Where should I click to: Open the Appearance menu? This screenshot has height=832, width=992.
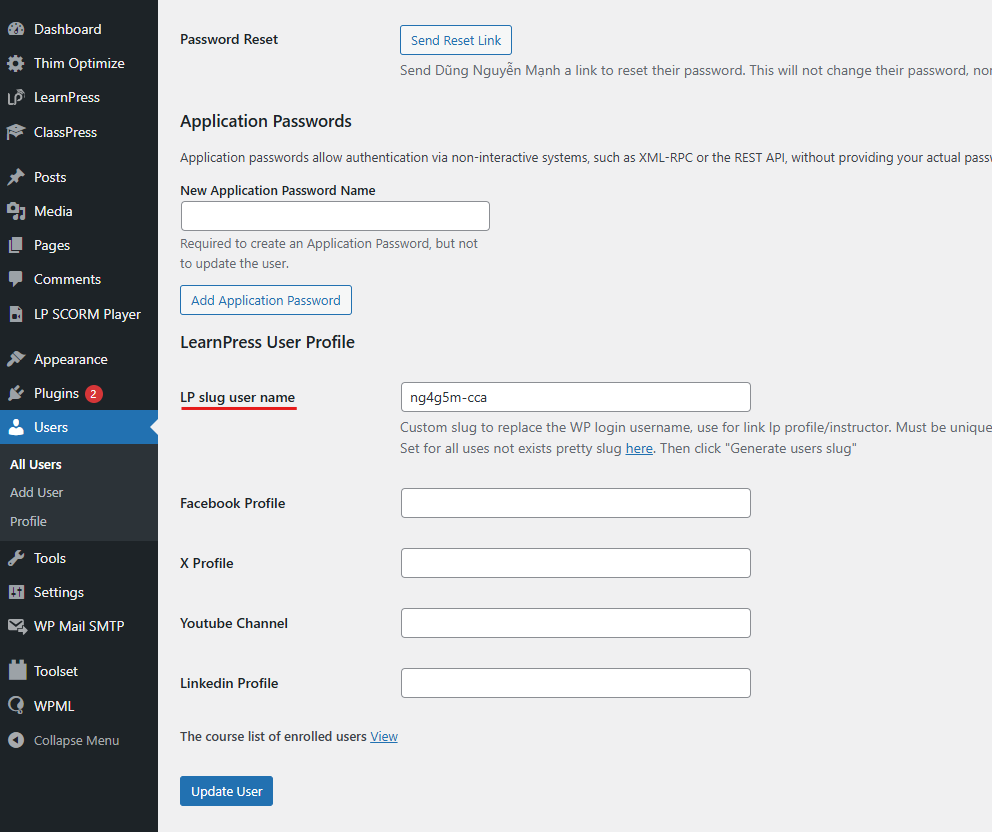click(x=70, y=359)
